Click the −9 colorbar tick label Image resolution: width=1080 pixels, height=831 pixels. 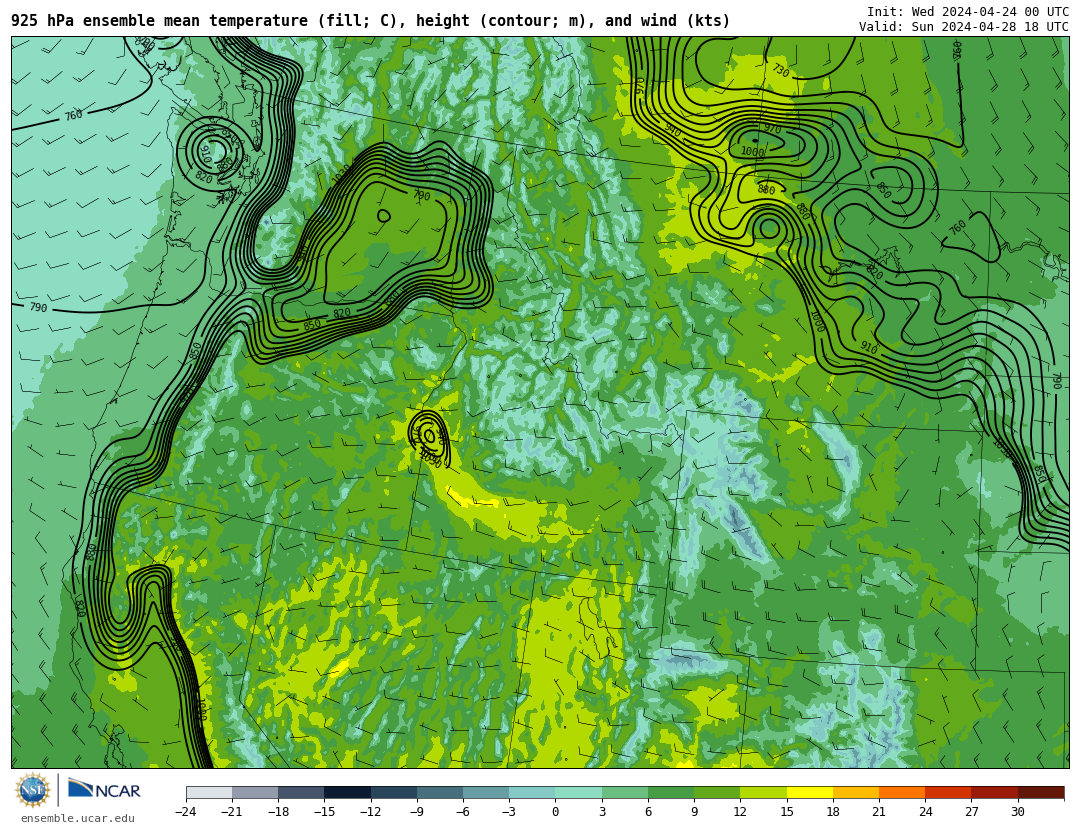(417, 812)
